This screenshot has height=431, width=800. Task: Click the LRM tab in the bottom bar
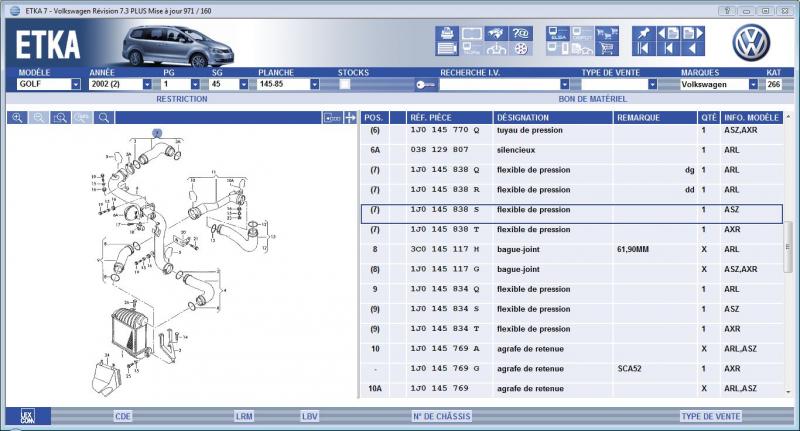244,416
